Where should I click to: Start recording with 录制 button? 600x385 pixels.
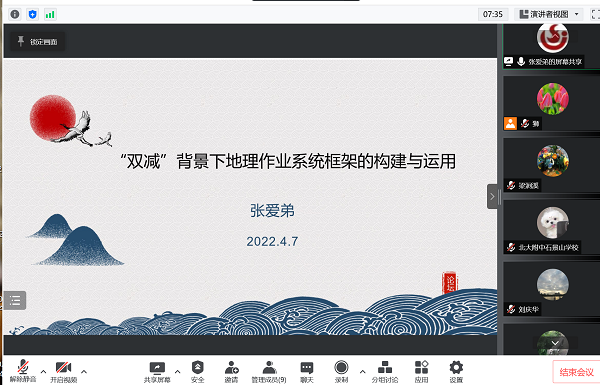[x=341, y=372]
